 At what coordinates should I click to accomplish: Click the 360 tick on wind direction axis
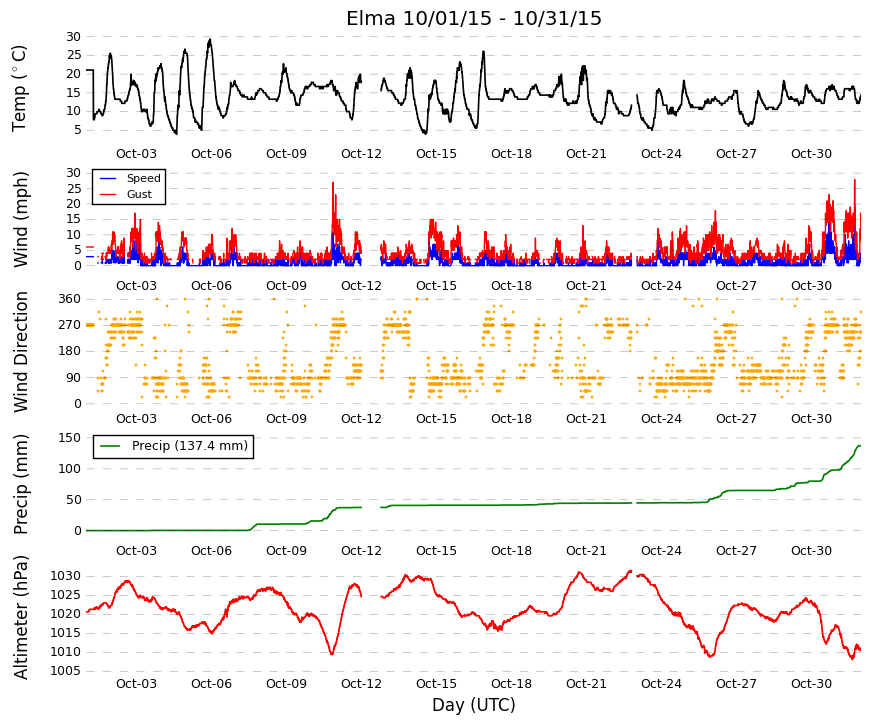point(69,299)
